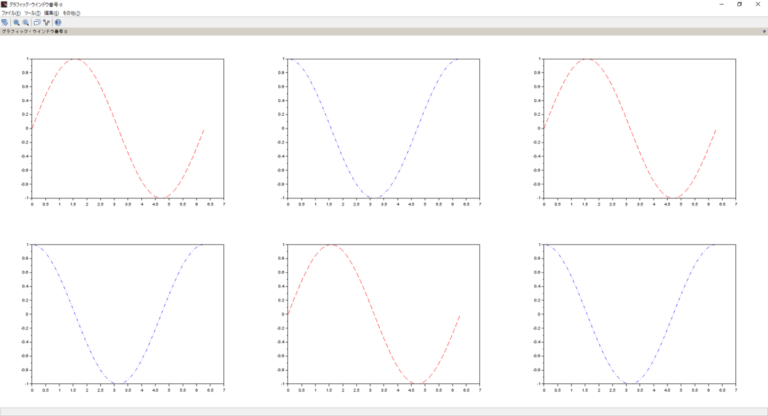Open the ファイル (File) menu

coord(11,13)
